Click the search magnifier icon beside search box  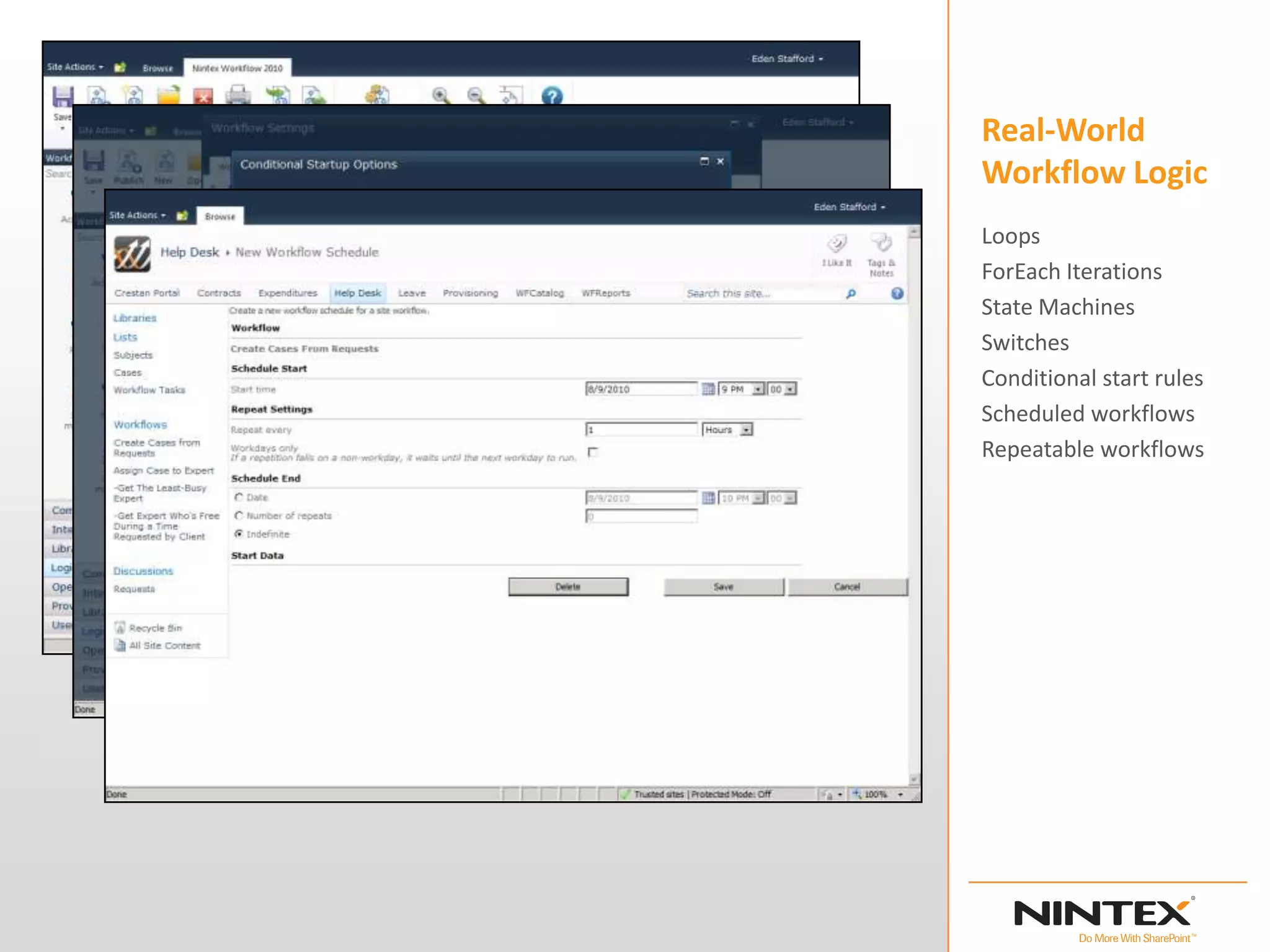click(x=851, y=293)
